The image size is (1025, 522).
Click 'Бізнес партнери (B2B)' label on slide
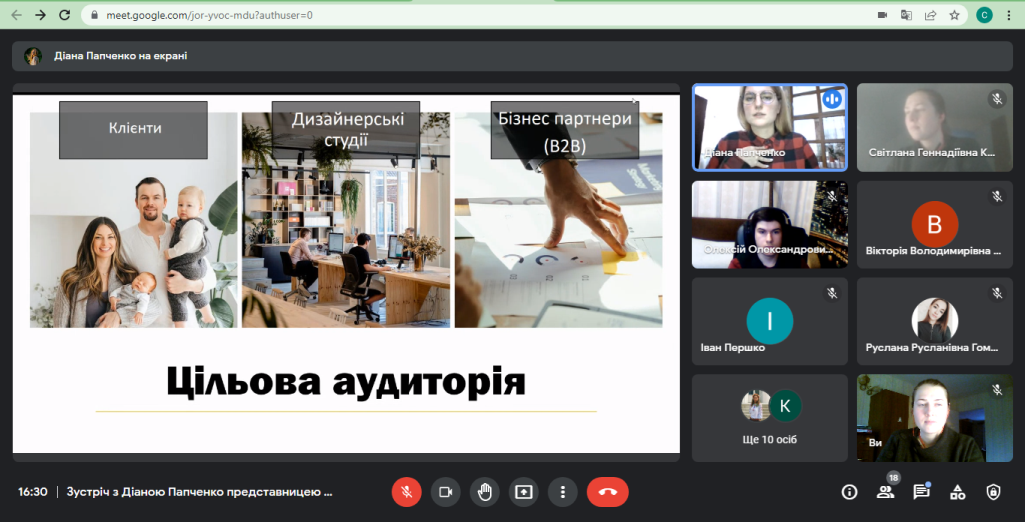tap(565, 129)
